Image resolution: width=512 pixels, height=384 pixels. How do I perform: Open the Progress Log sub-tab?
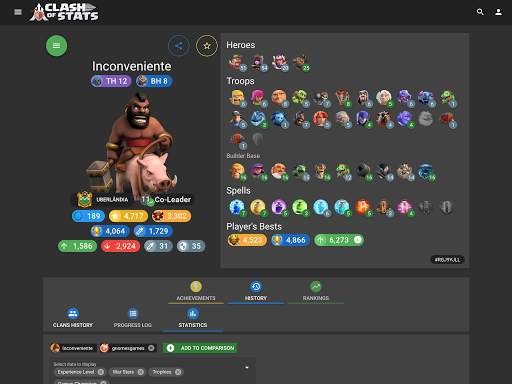tap(133, 318)
